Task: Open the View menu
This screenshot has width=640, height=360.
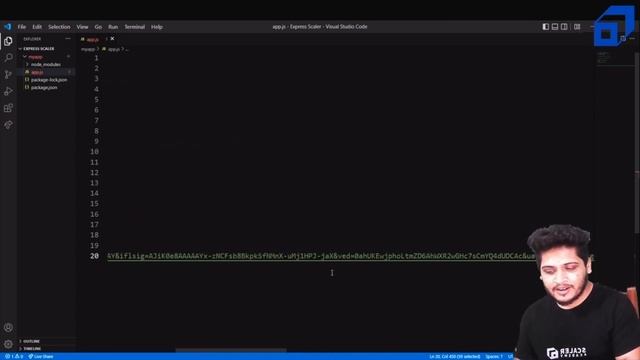Action: pos(82,27)
